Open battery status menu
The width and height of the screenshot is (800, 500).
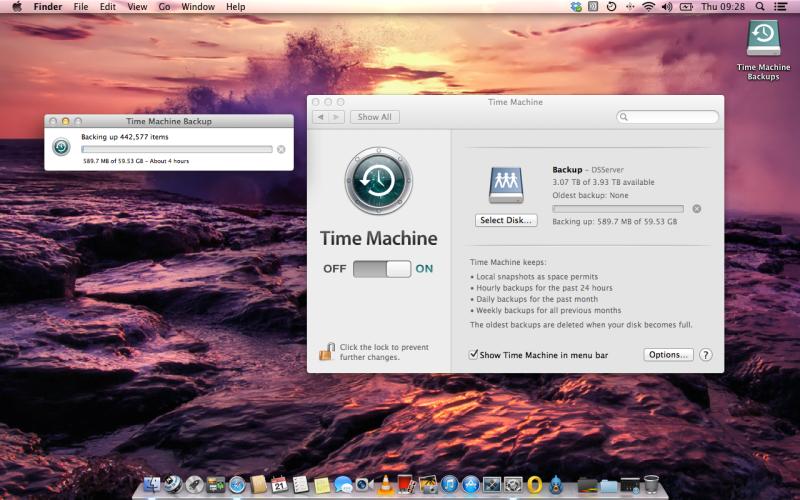pyautogui.click(x=686, y=7)
